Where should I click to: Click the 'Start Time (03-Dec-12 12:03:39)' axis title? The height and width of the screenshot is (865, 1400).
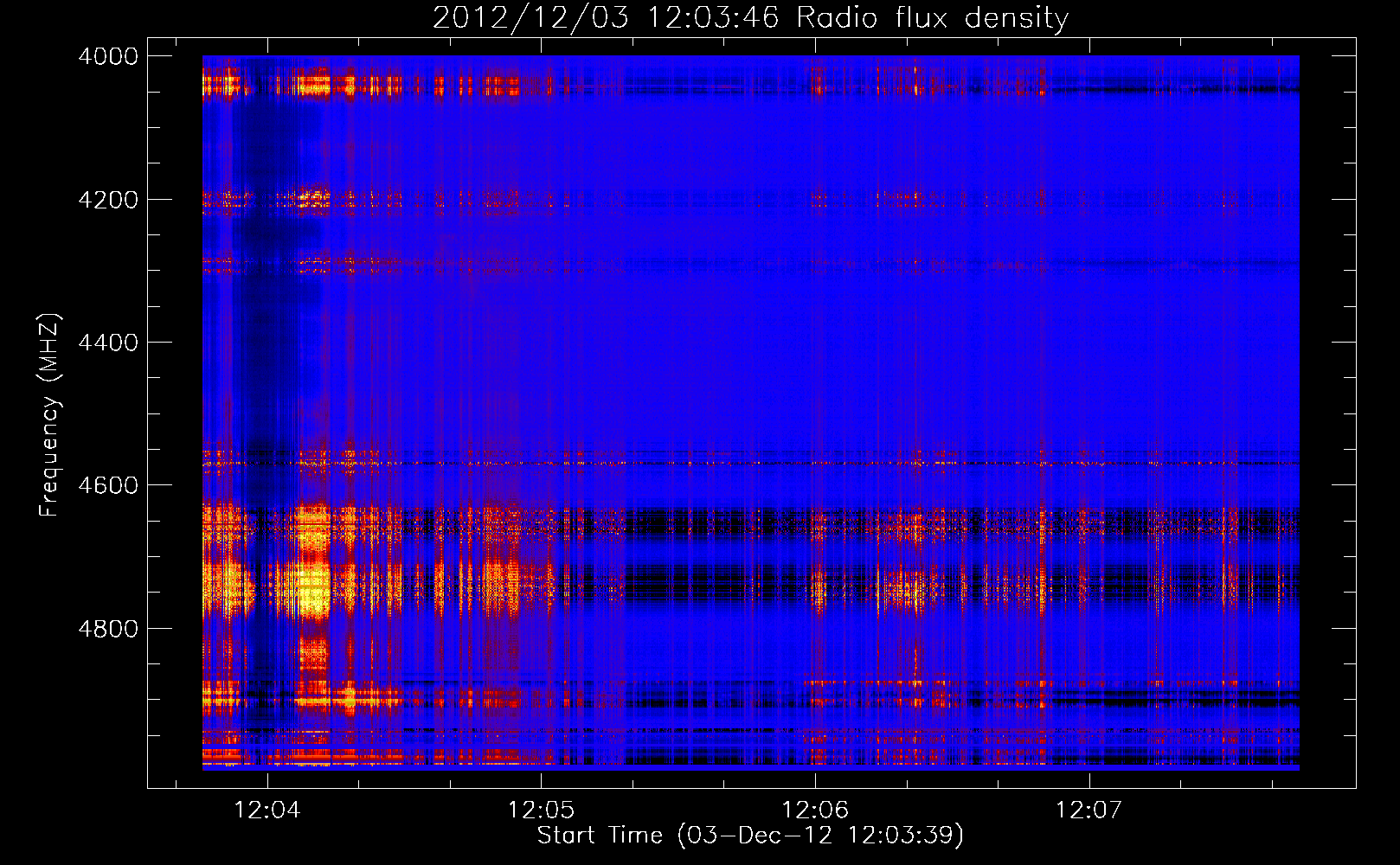click(750, 836)
